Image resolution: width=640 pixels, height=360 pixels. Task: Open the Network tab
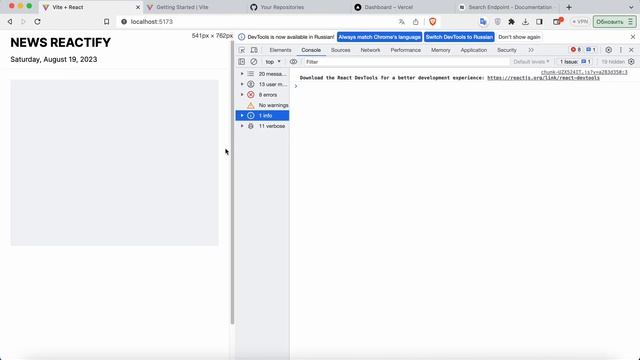370,50
